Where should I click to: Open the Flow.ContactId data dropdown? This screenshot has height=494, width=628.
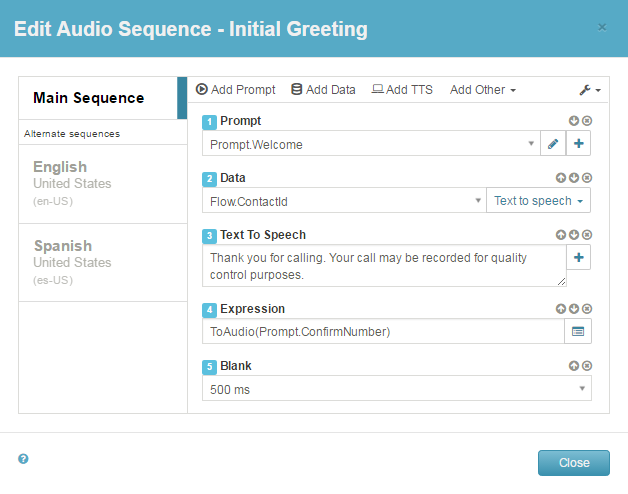point(478,201)
